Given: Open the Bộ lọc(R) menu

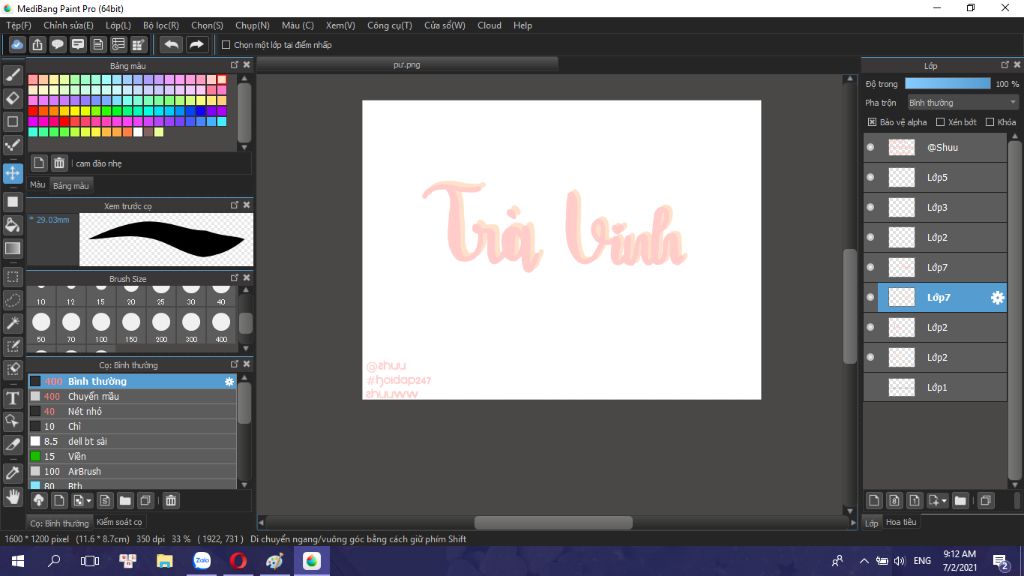Looking at the screenshot, I should tap(161, 25).
